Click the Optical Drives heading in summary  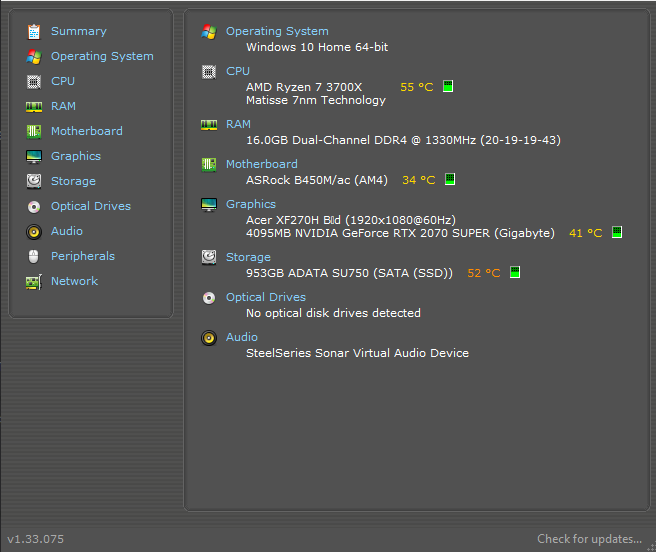click(266, 297)
